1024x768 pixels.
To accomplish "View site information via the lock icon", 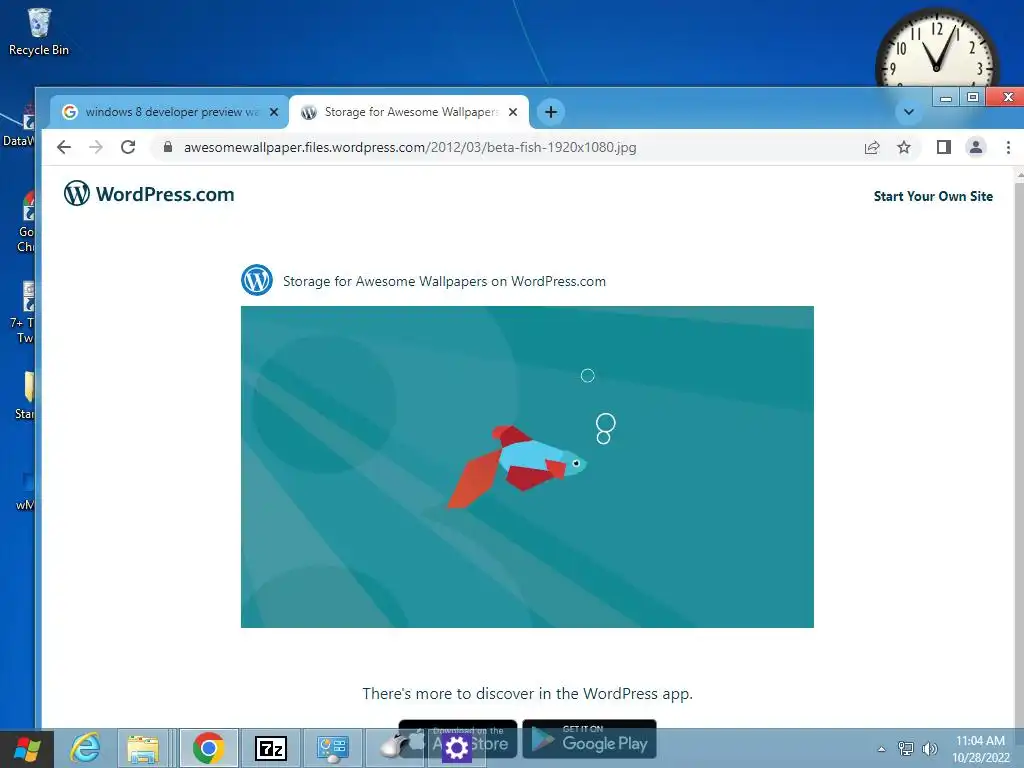I will pos(168,147).
